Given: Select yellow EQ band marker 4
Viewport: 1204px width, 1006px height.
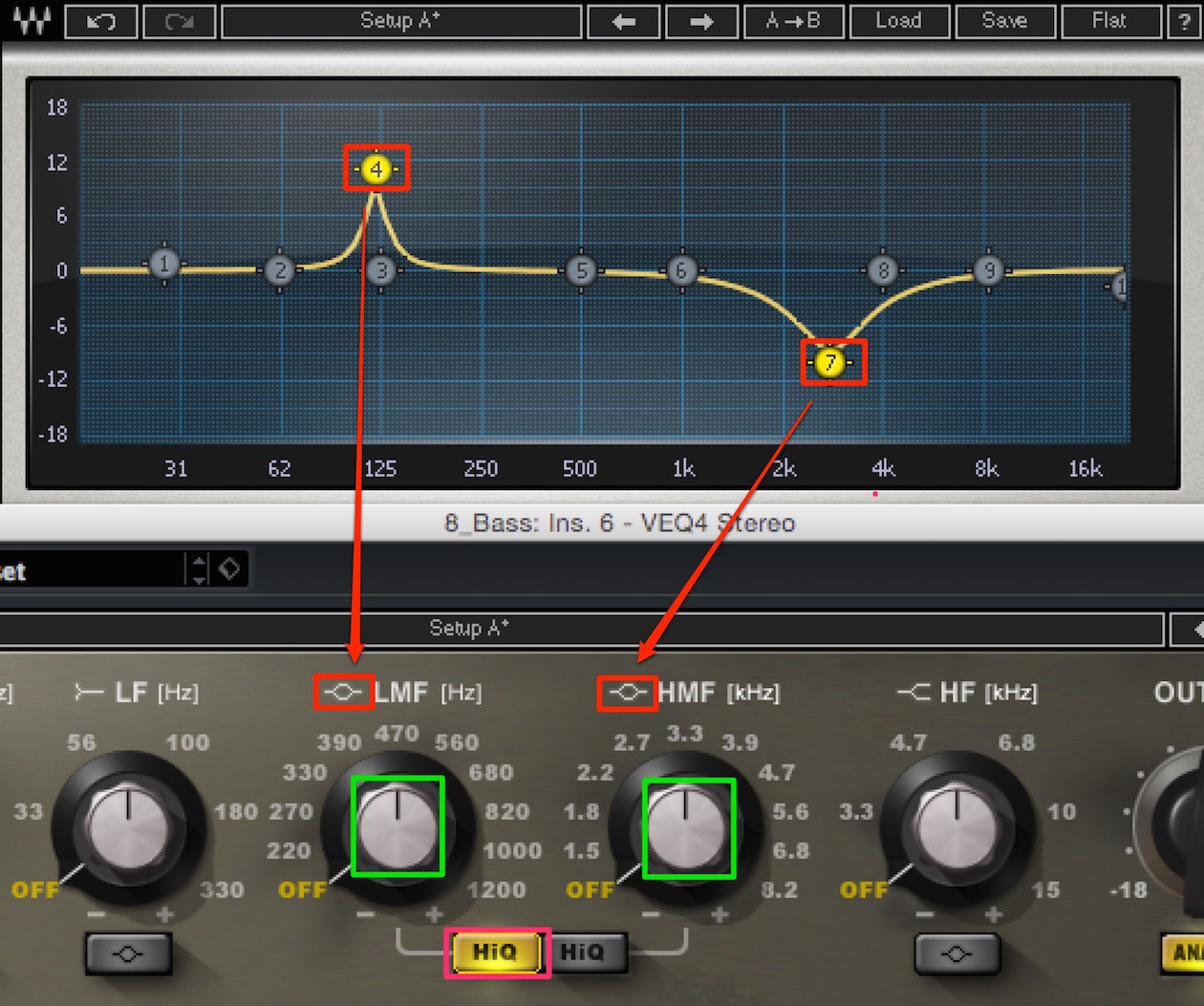Looking at the screenshot, I should pyautogui.click(x=376, y=169).
